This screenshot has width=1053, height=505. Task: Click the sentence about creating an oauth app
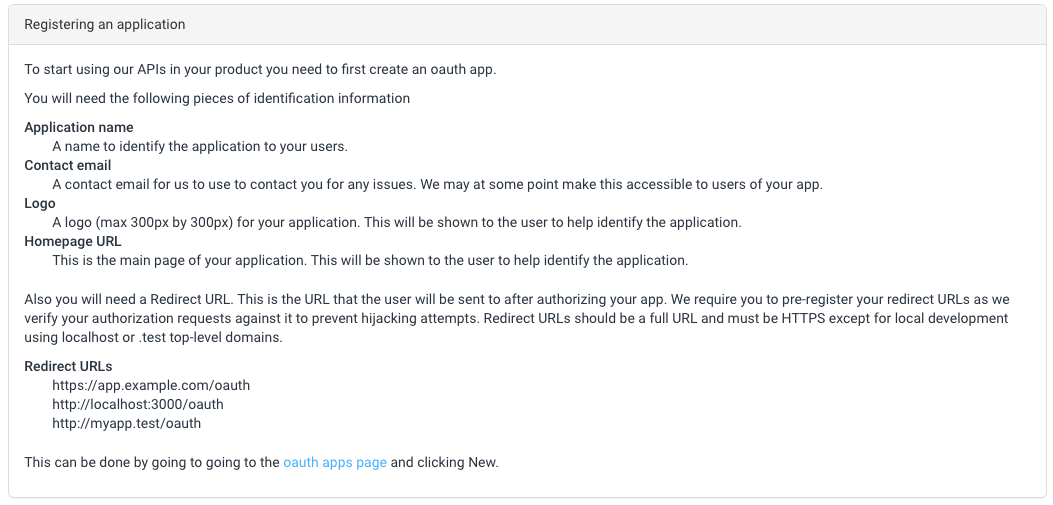pos(260,69)
